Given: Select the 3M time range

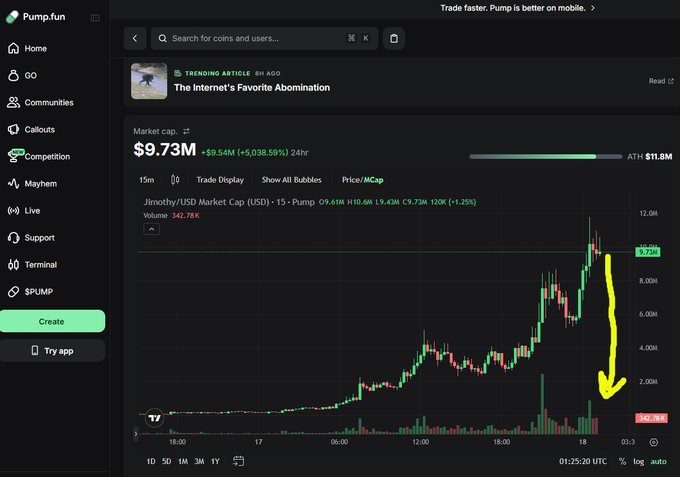Looking at the screenshot, I should pos(199,461).
